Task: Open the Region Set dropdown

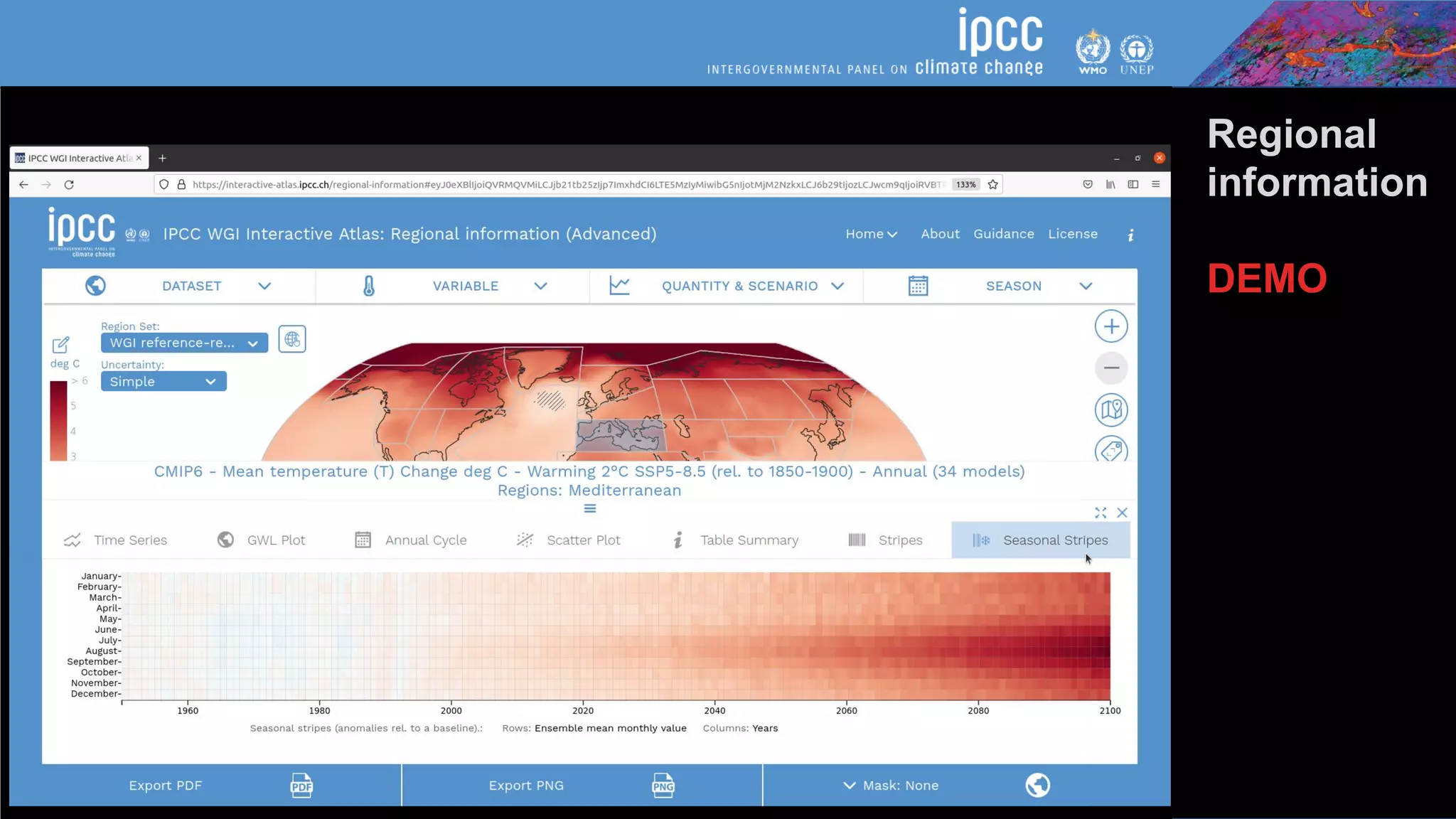Action: tap(184, 343)
